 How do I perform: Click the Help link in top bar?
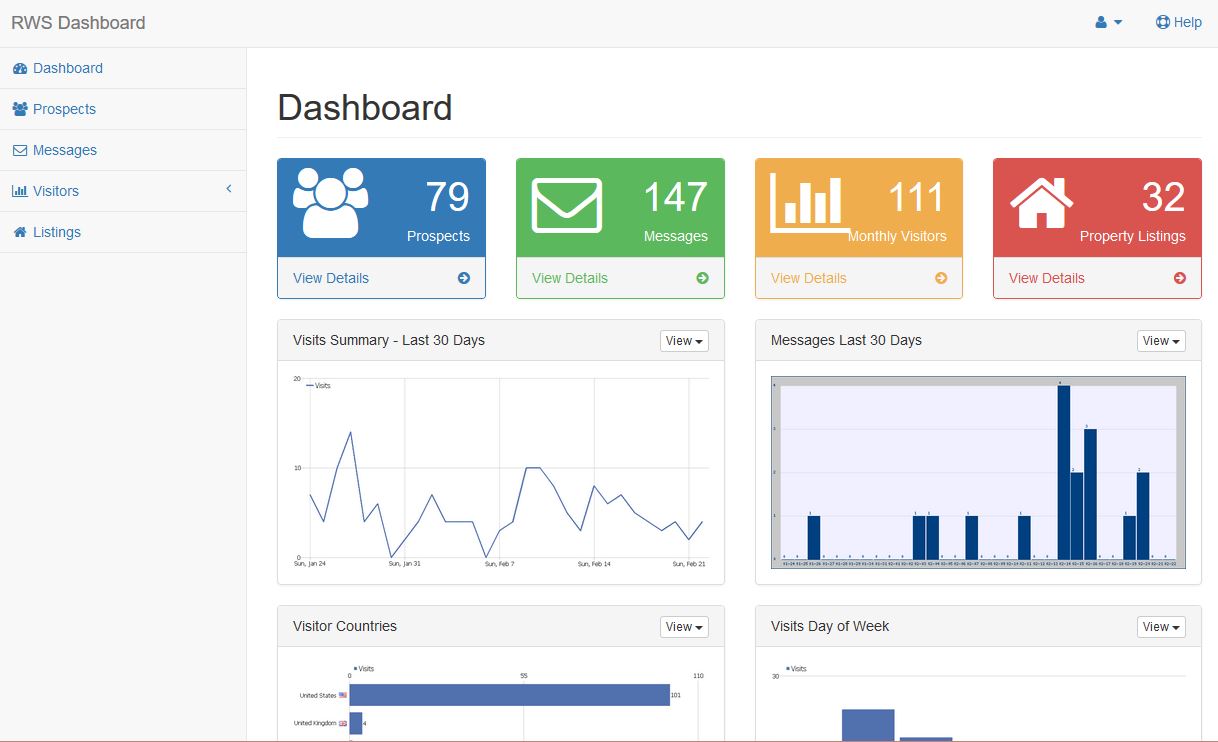coord(1179,22)
